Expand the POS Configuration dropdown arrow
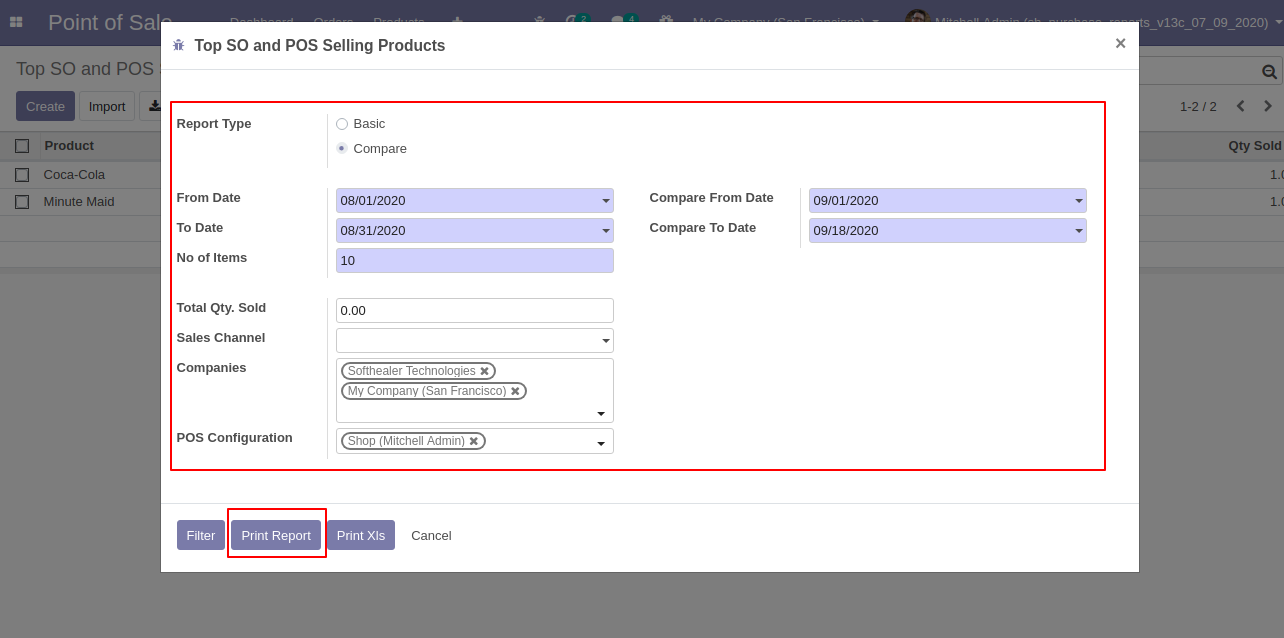 coord(601,443)
